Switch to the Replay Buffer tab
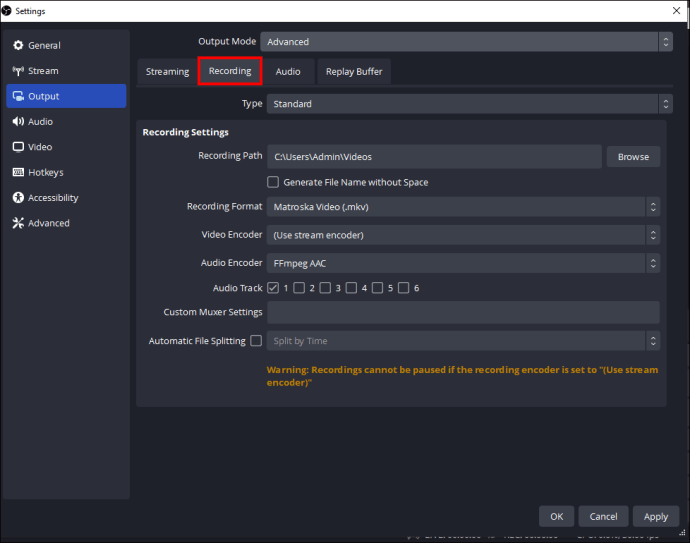 click(x=354, y=71)
